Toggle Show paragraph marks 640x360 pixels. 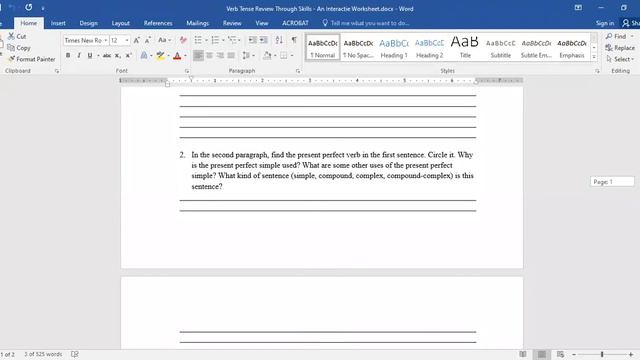294,40
